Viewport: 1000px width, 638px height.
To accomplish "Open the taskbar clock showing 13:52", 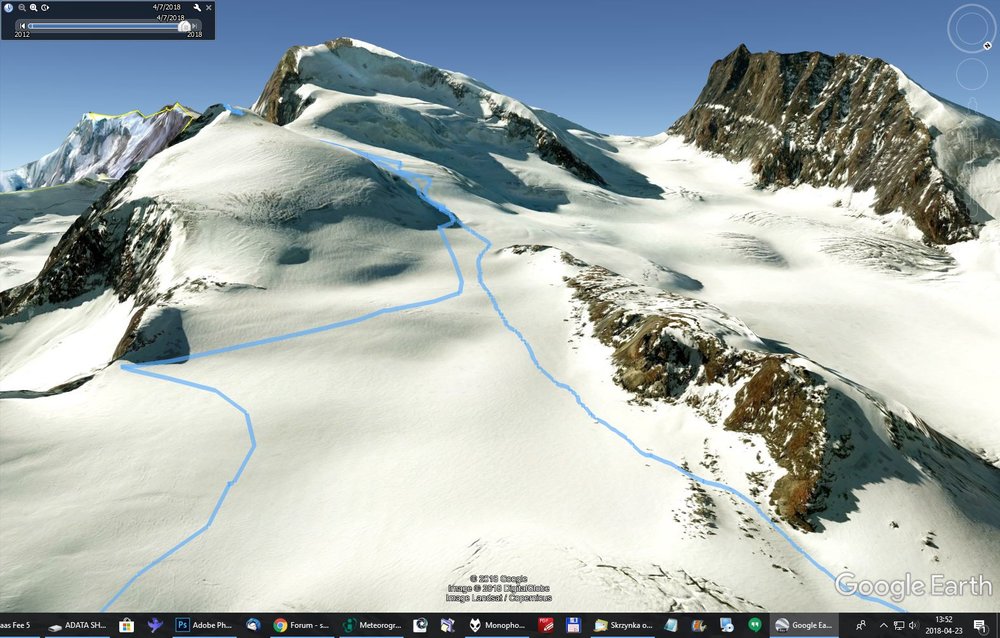I will [x=944, y=625].
